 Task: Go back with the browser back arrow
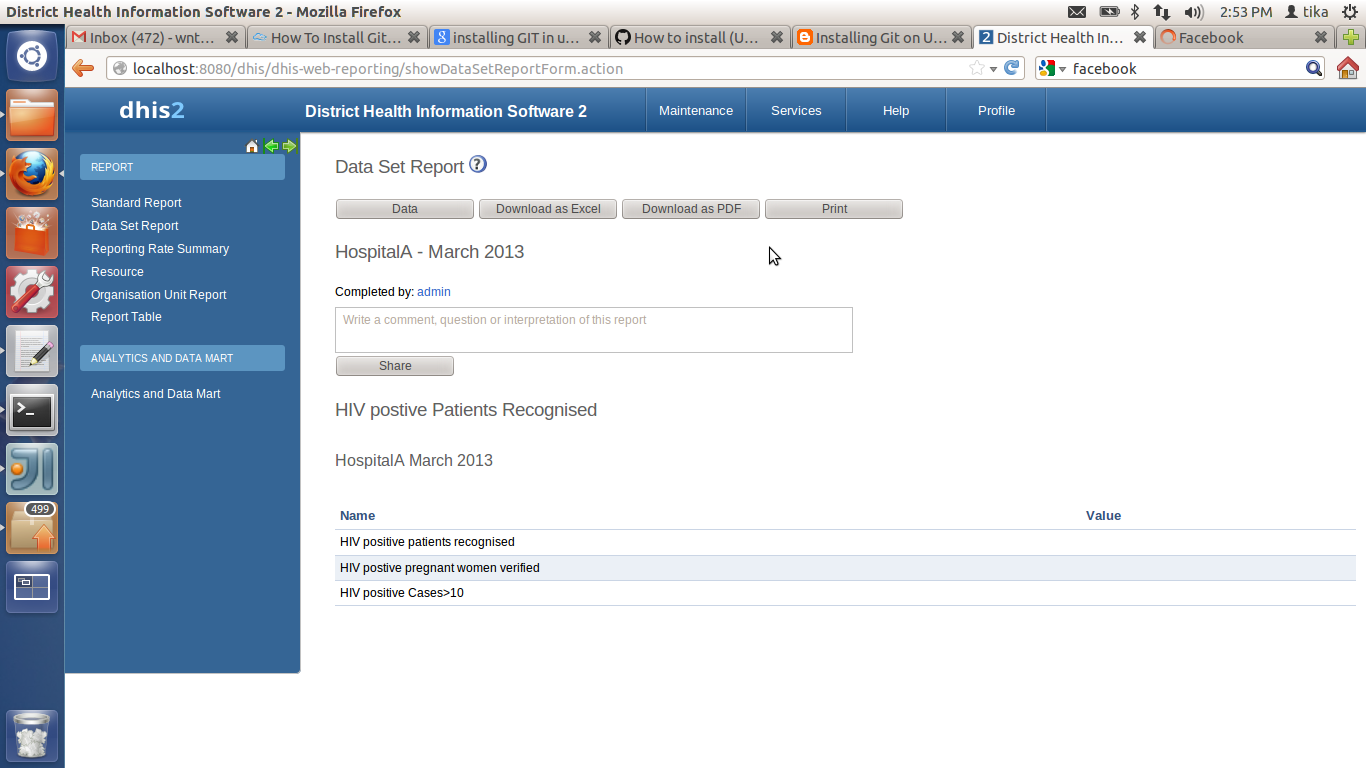click(x=83, y=68)
